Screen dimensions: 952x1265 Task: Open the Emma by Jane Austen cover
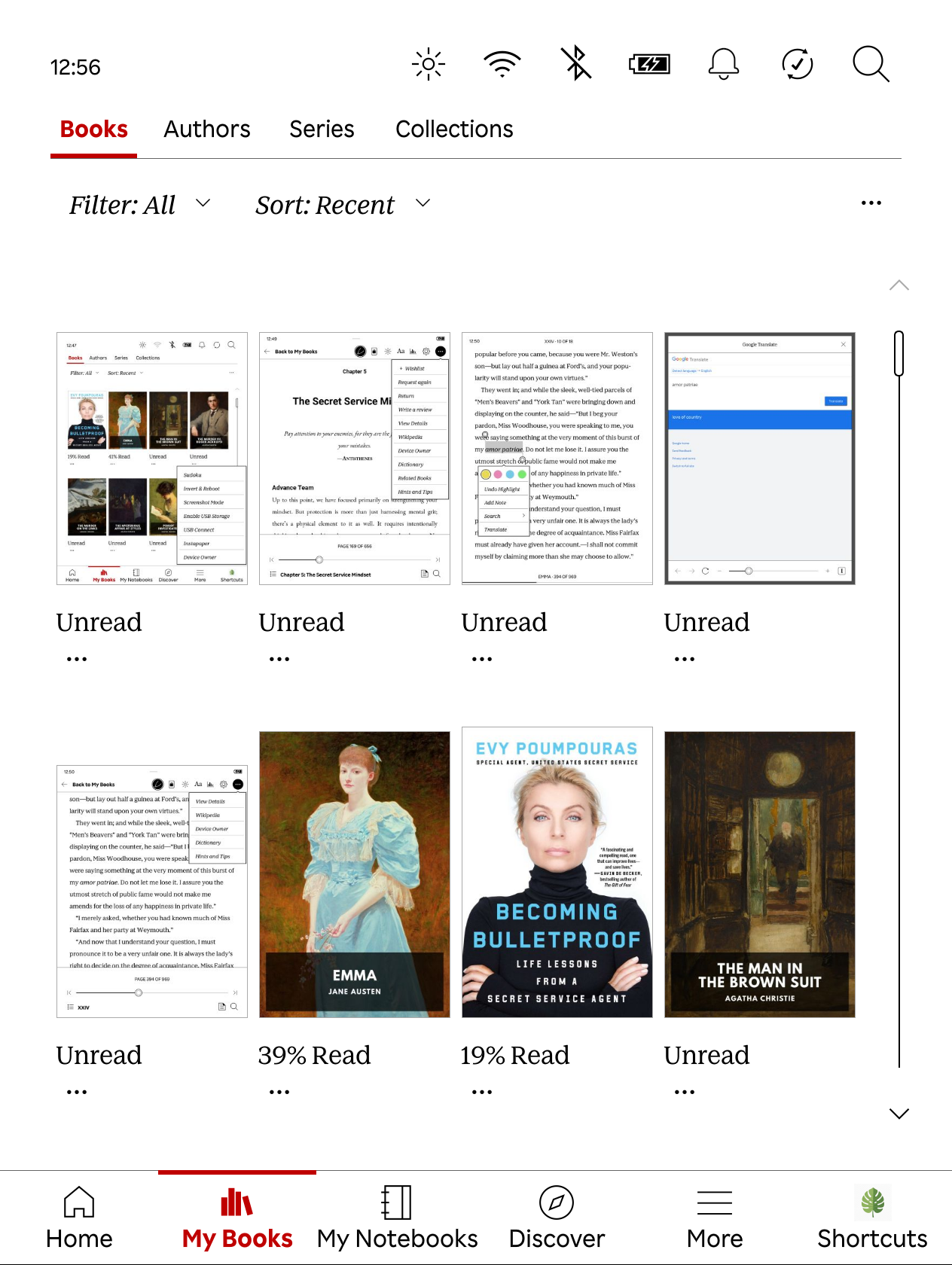pos(355,874)
